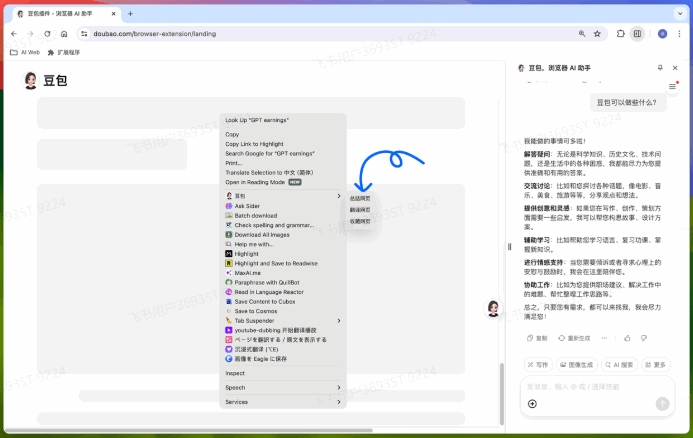Click the 豆包 logo on the page
Viewport: 693px width, 438px height.
click(x=45, y=80)
